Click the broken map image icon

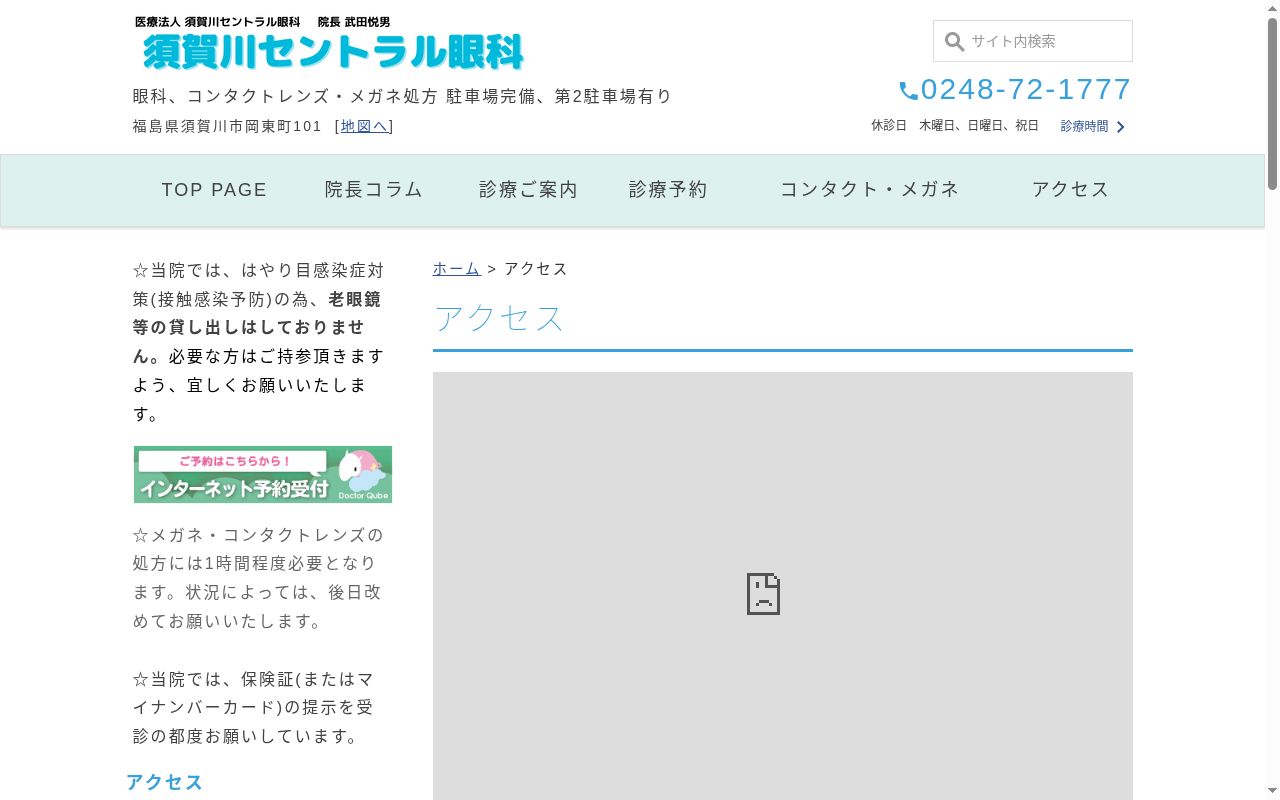pos(763,594)
